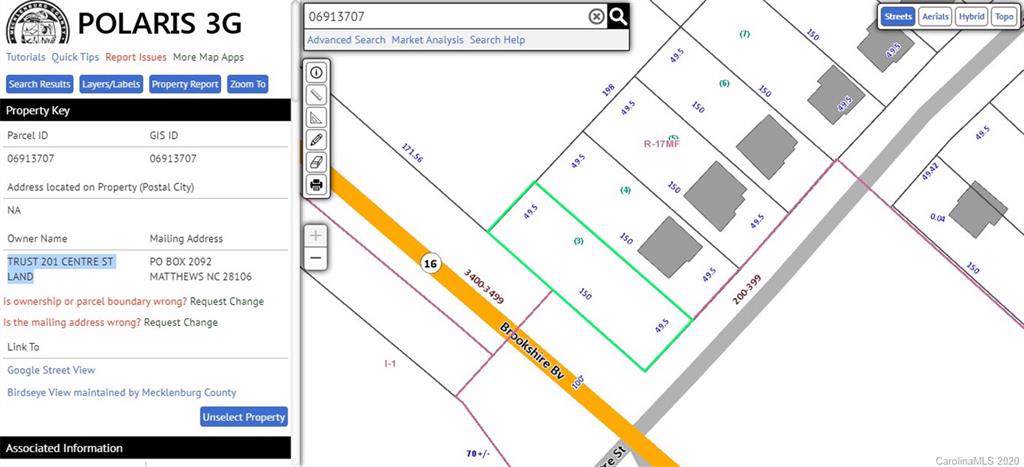Request Change for ownership or parcel boundary

coord(227,302)
